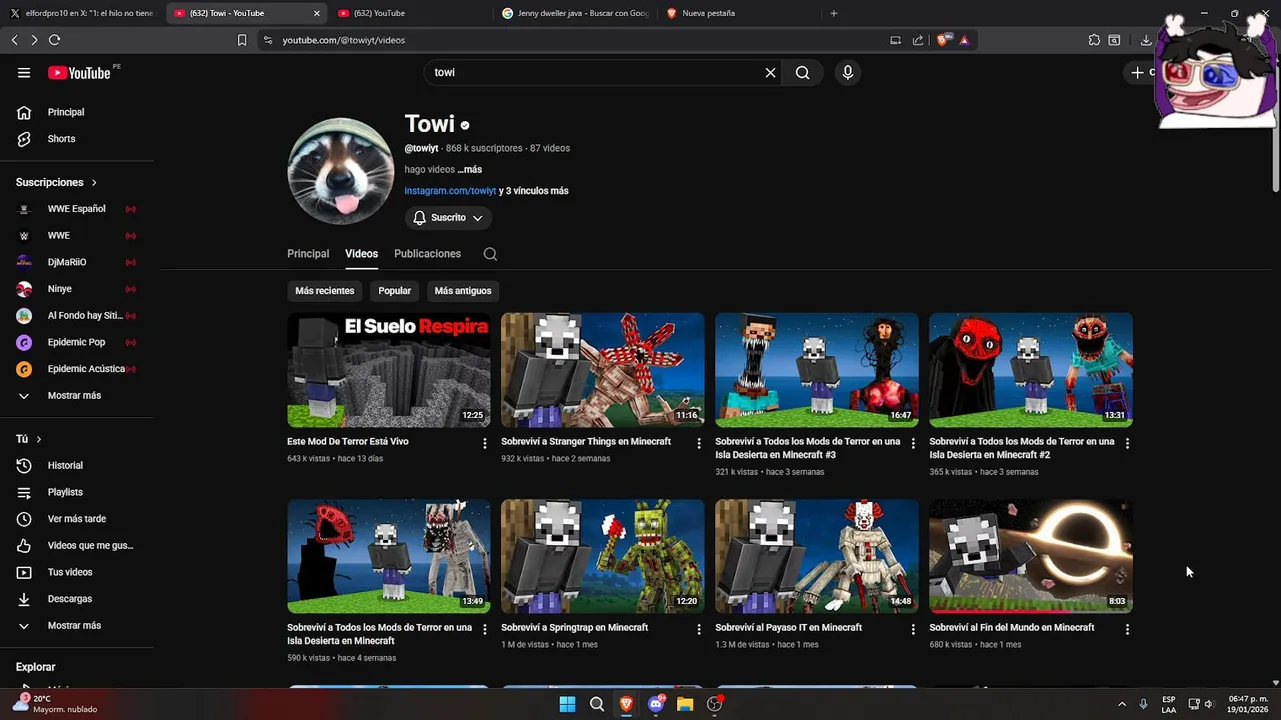Click the Brave Shields lion icon
Viewport: 1281px width, 720px height.
pyautogui.click(x=942, y=40)
